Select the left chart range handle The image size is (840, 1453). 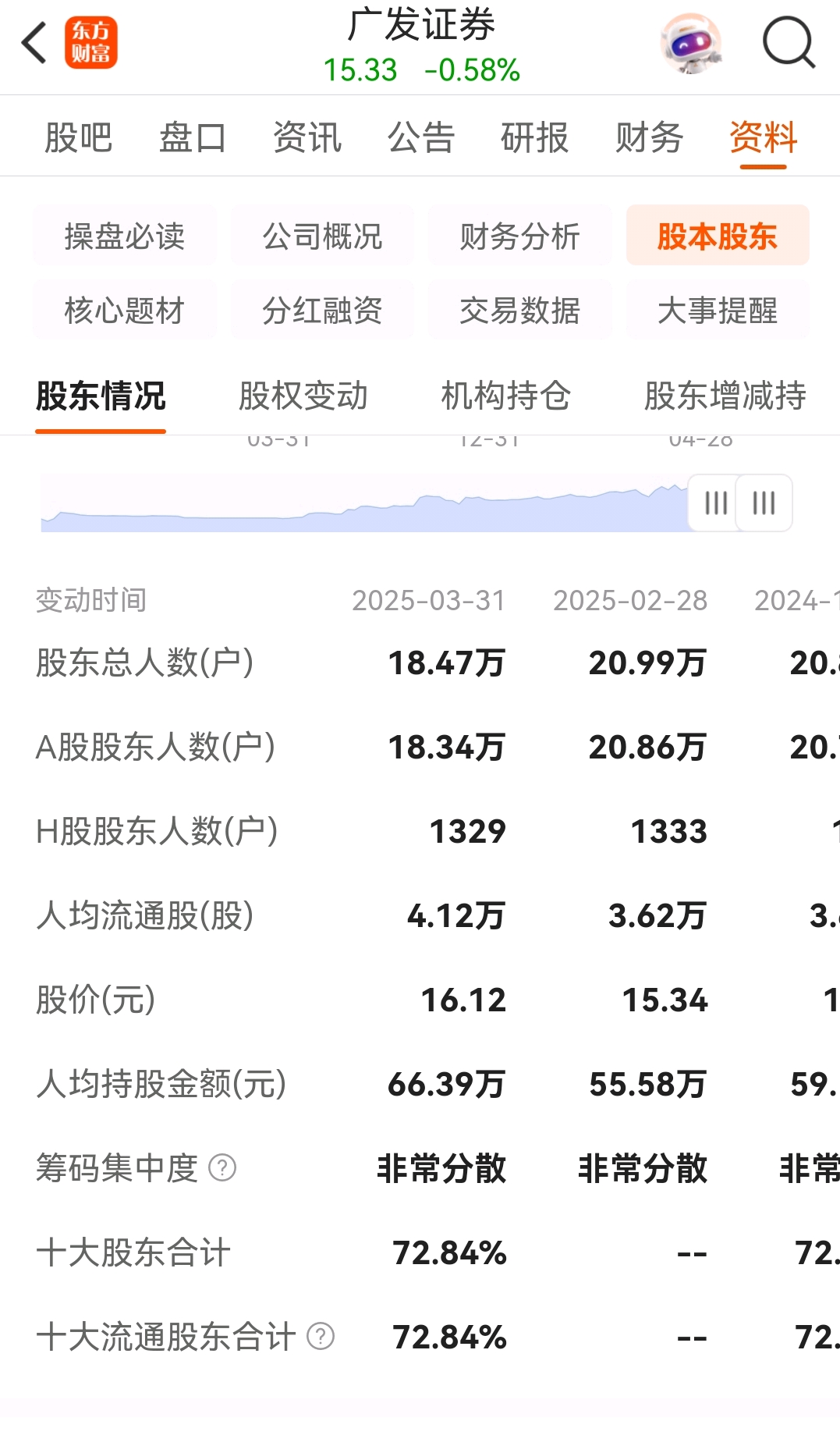714,503
